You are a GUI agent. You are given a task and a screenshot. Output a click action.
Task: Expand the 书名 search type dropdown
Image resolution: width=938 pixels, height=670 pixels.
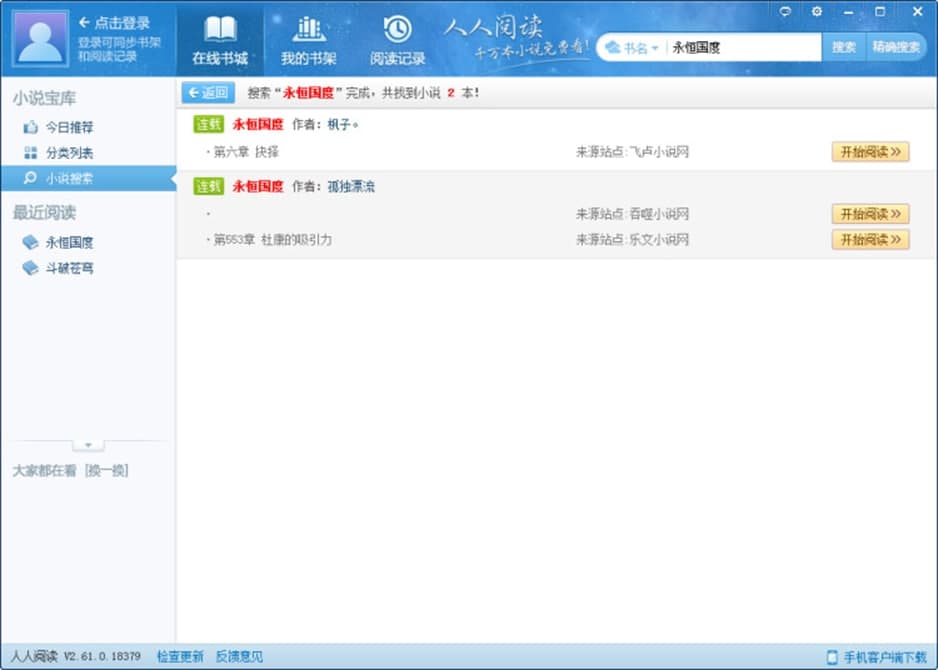632,48
